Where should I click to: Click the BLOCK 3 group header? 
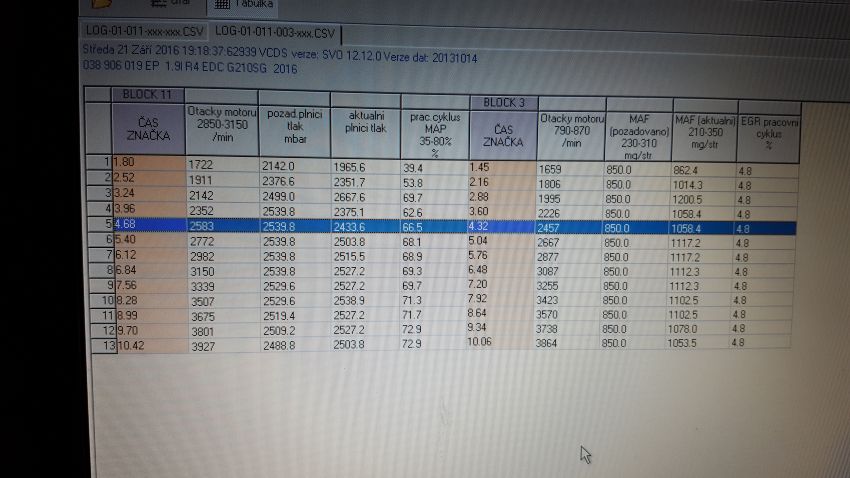click(x=503, y=103)
